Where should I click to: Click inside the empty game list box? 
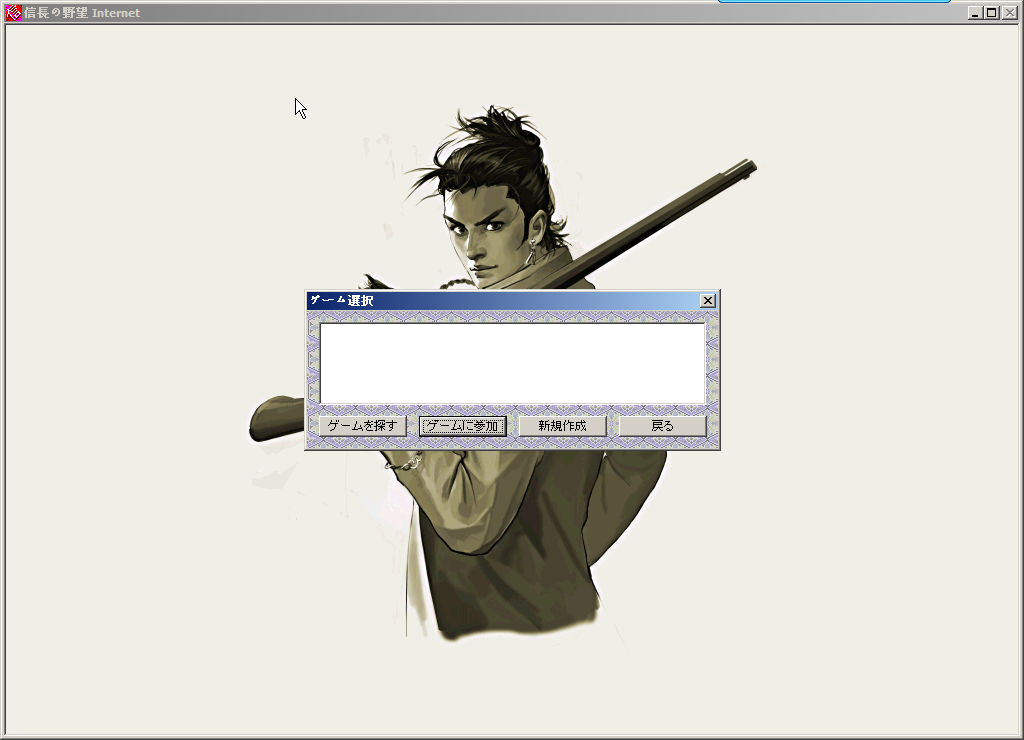pos(512,363)
